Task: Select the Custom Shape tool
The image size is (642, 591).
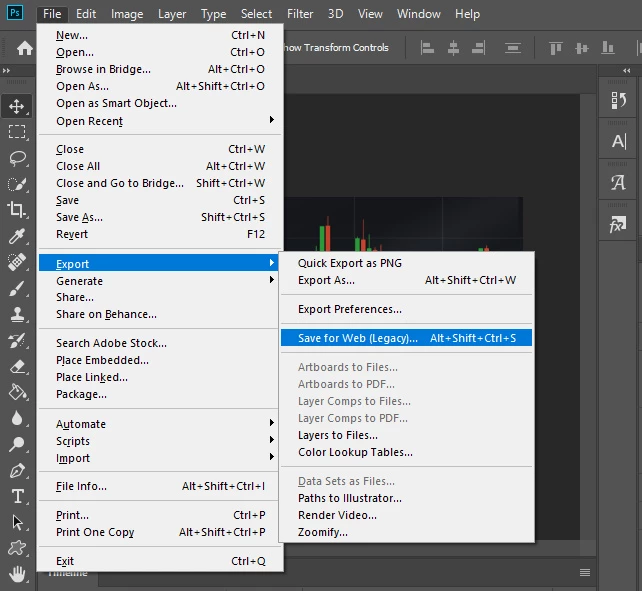Action: pyautogui.click(x=16, y=548)
